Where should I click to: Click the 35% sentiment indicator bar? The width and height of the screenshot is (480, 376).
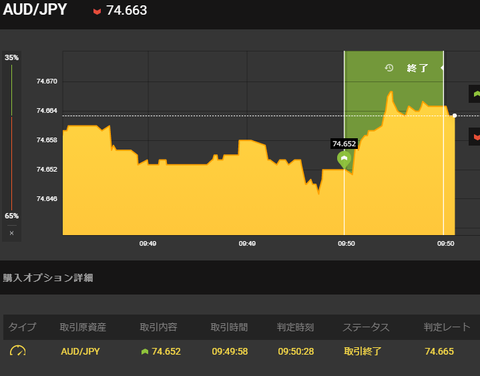tap(12, 90)
